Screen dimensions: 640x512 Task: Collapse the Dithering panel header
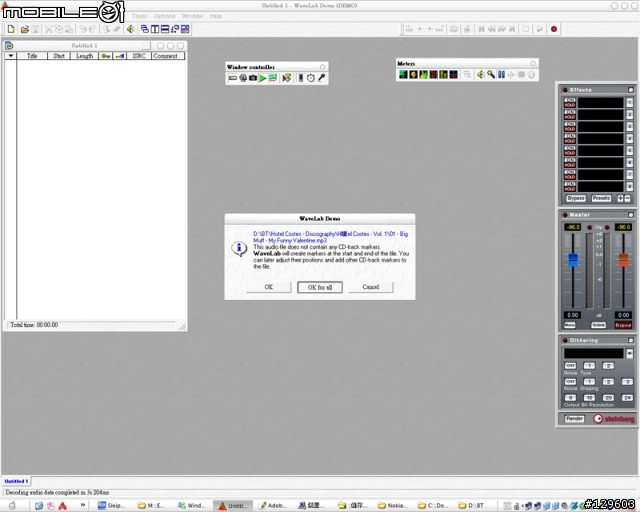631,340
